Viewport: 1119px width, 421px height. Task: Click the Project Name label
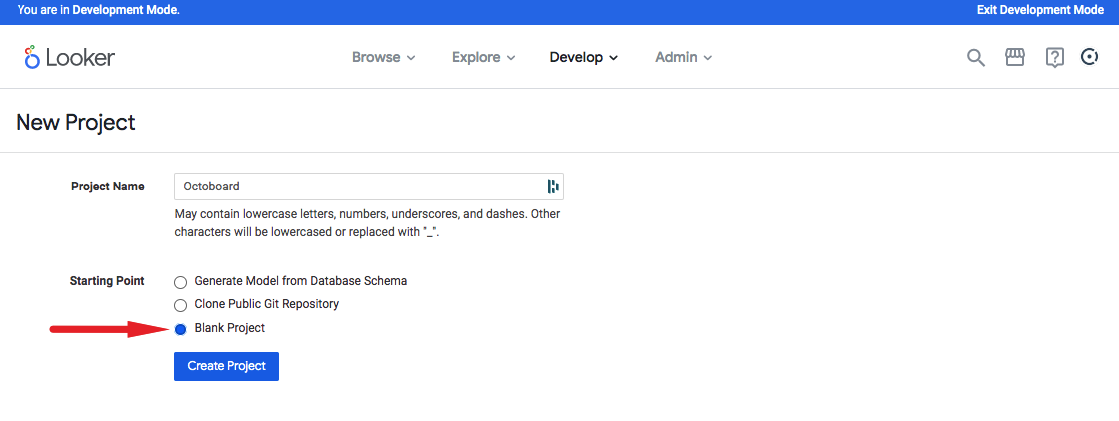click(108, 186)
